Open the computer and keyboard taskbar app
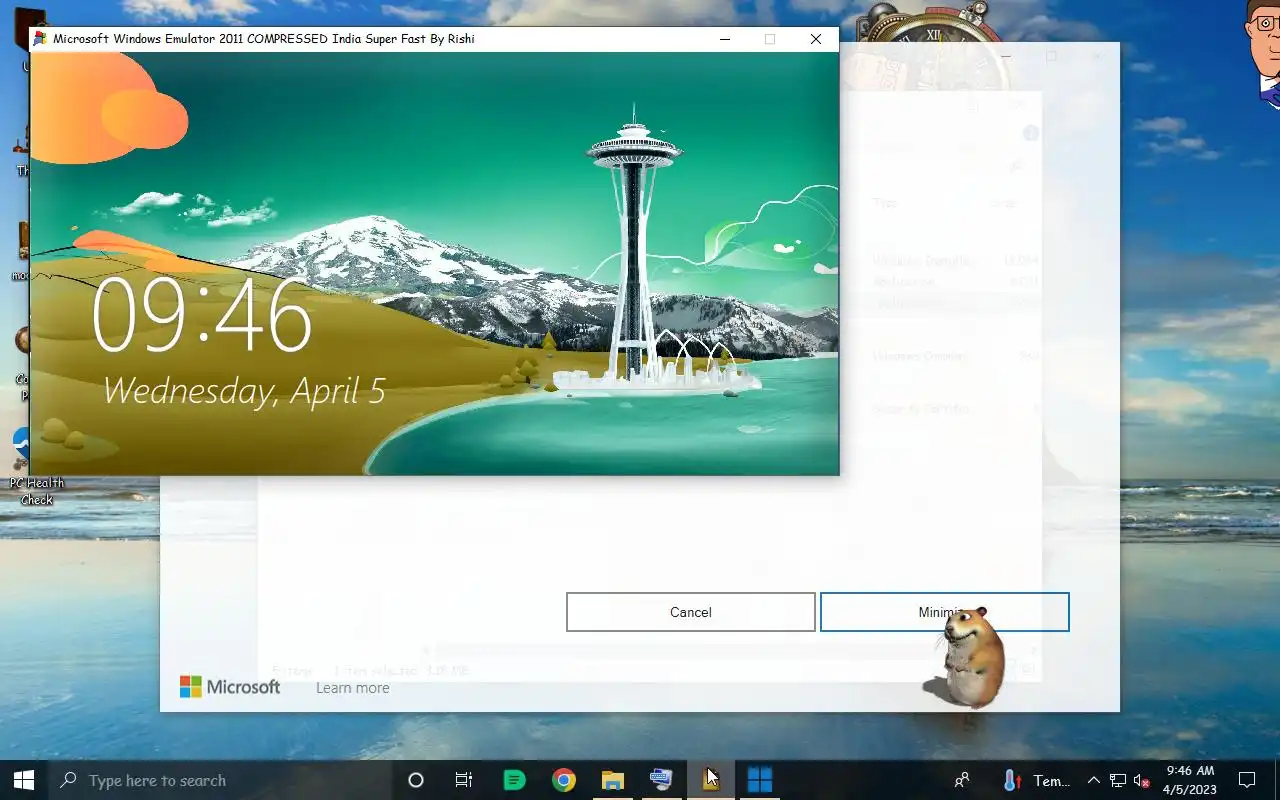This screenshot has width=1280, height=800. pos(661,780)
